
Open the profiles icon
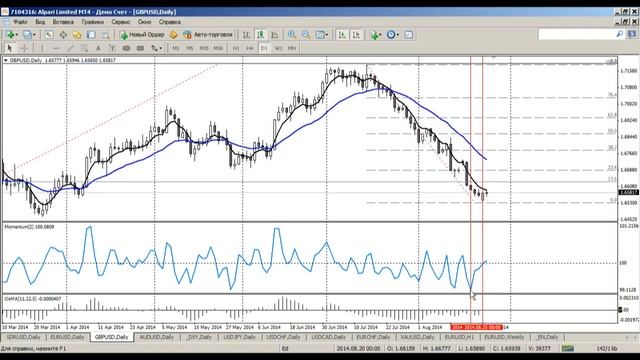(x=27, y=35)
